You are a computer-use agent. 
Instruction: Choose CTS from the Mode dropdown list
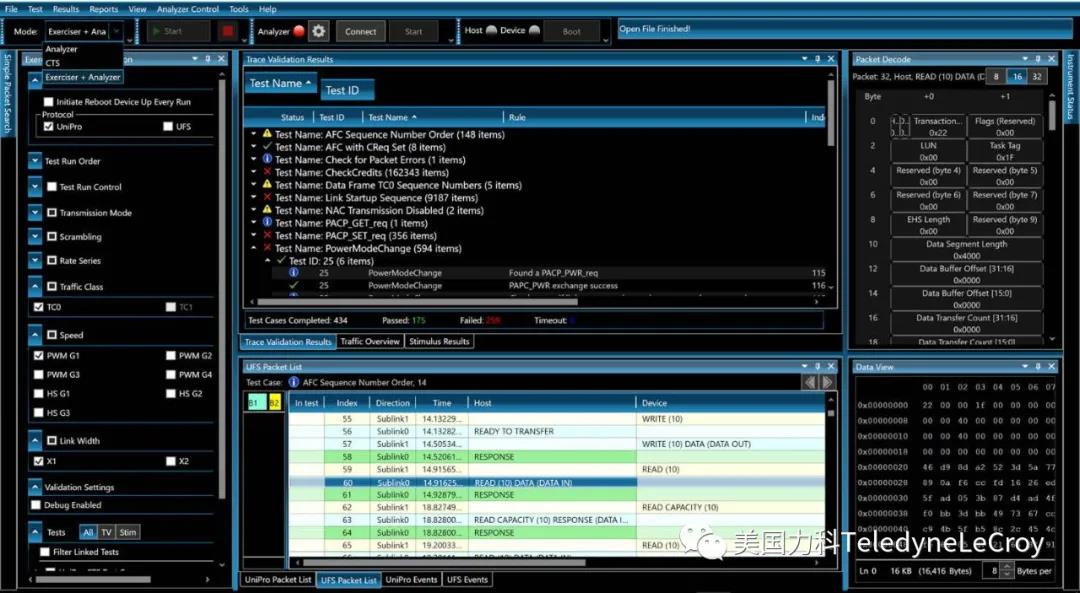(x=53, y=63)
